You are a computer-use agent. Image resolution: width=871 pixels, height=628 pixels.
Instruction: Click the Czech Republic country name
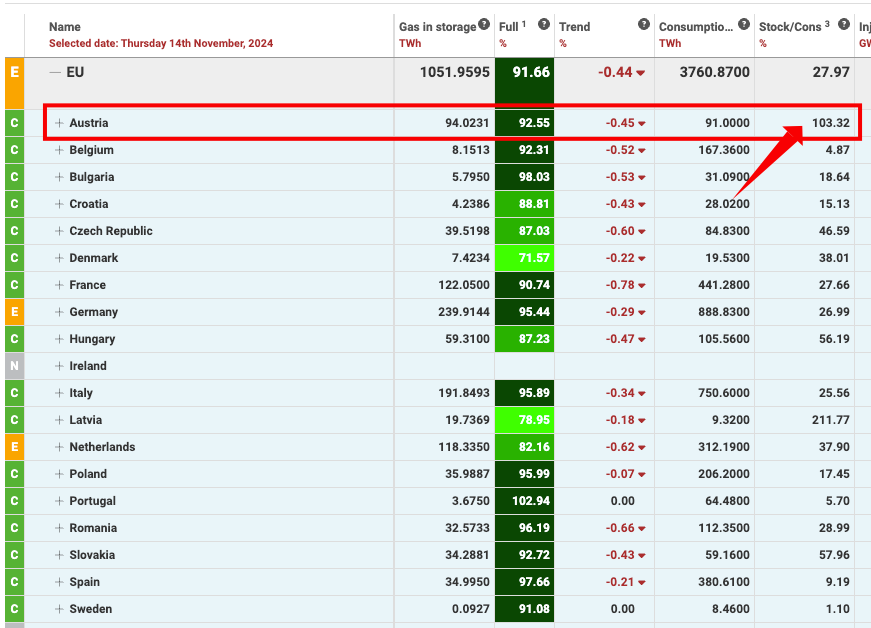111,231
